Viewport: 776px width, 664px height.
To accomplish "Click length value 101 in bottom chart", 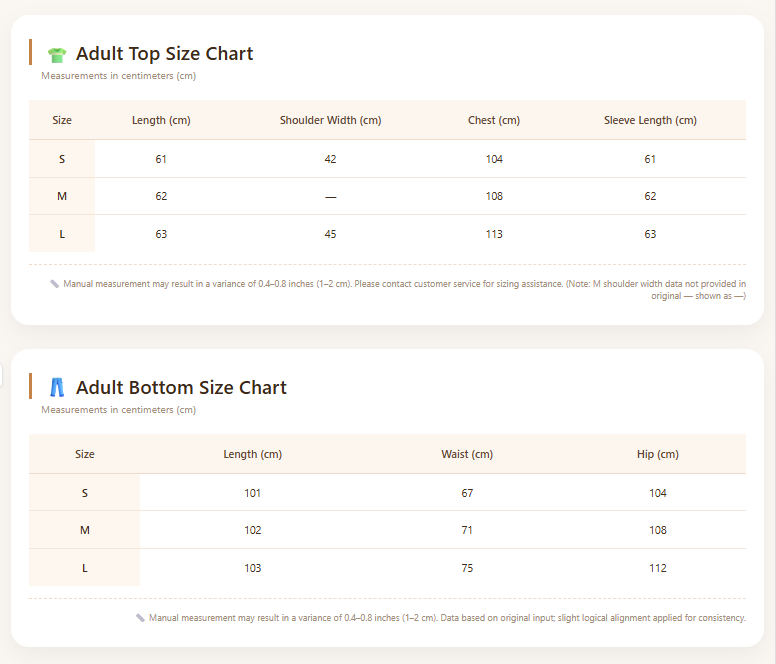I will [x=252, y=493].
